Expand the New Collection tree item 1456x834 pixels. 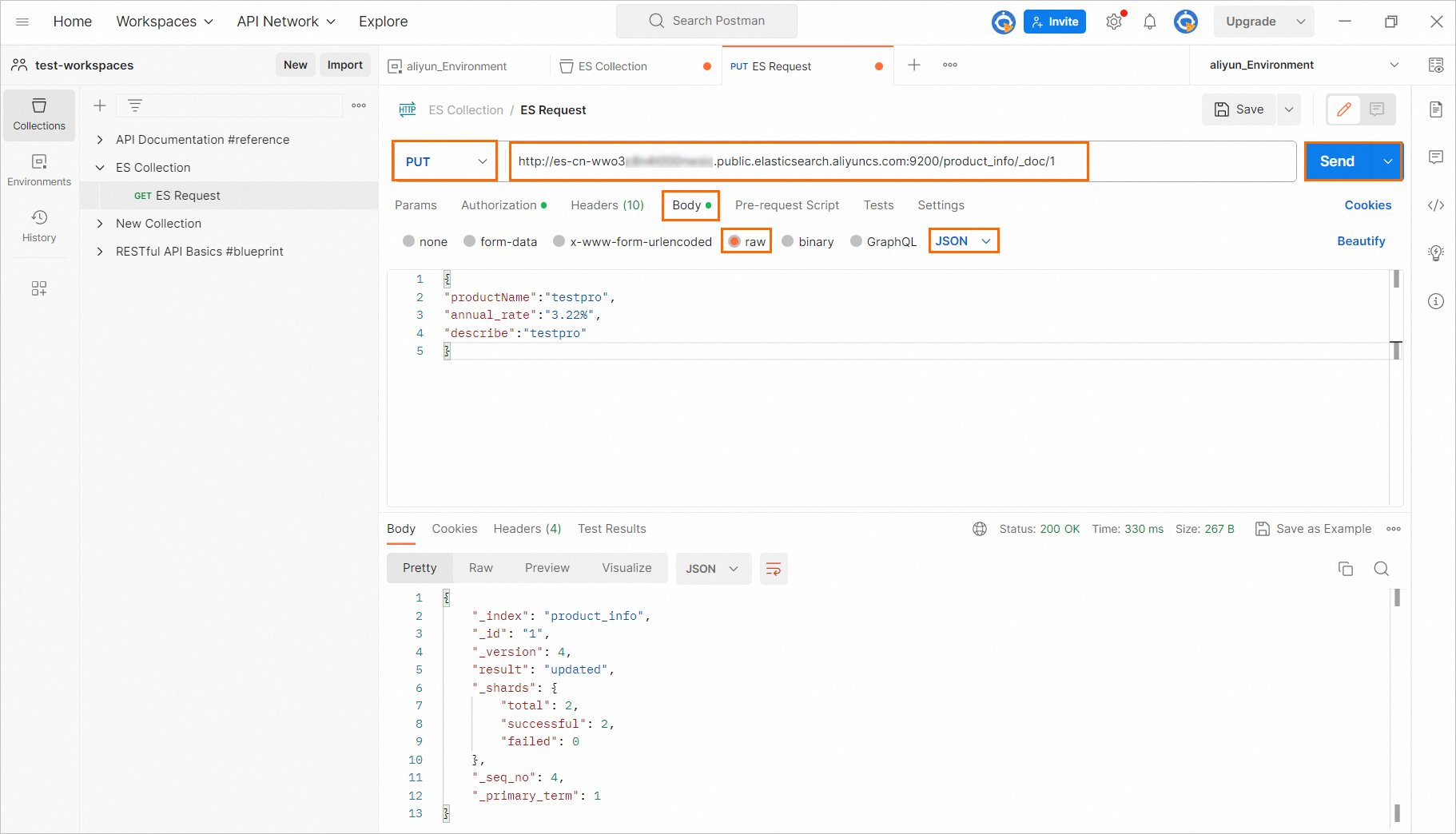click(100, 224)
